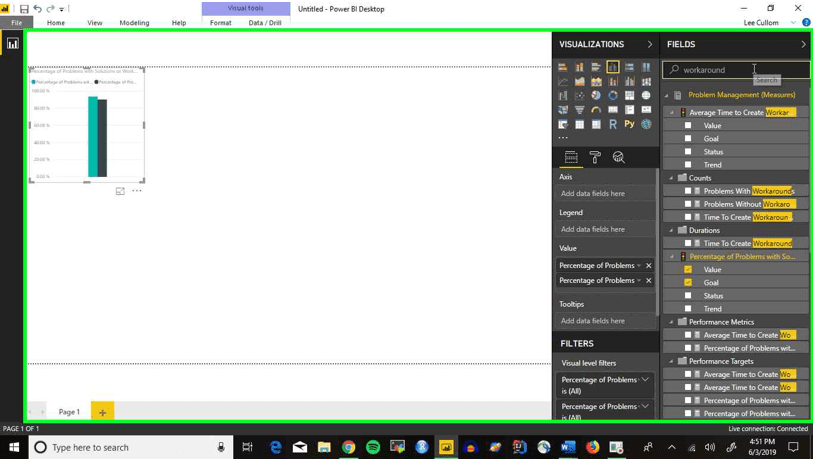Check Status under Percentage of Problems
The image size is (814, 459).
tap(688, 295)
